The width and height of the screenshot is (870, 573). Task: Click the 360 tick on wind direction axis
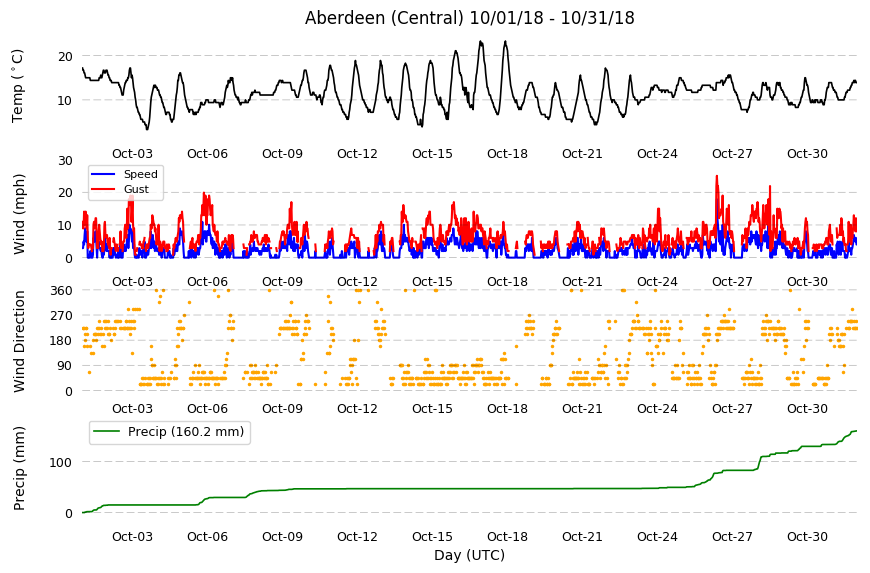(x=62, y=291)
